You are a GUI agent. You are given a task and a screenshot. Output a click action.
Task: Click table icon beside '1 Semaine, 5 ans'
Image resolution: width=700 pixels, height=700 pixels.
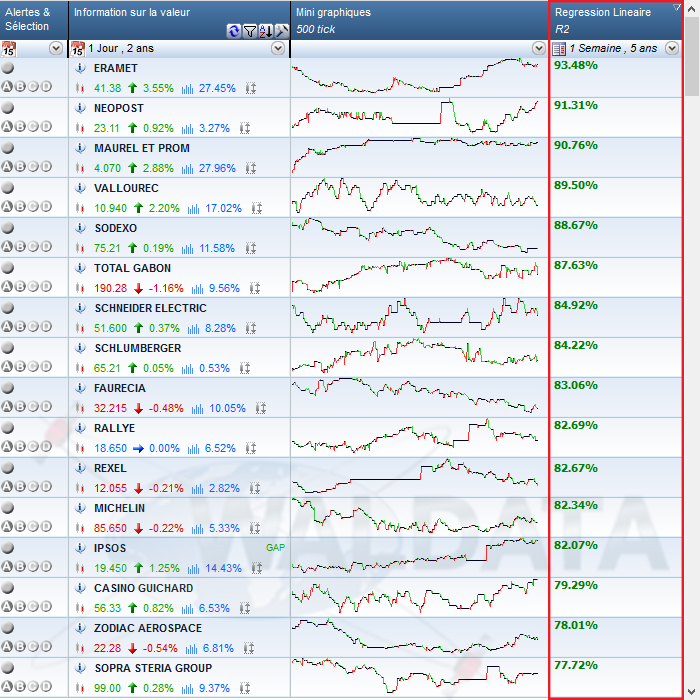pos(558,49)
